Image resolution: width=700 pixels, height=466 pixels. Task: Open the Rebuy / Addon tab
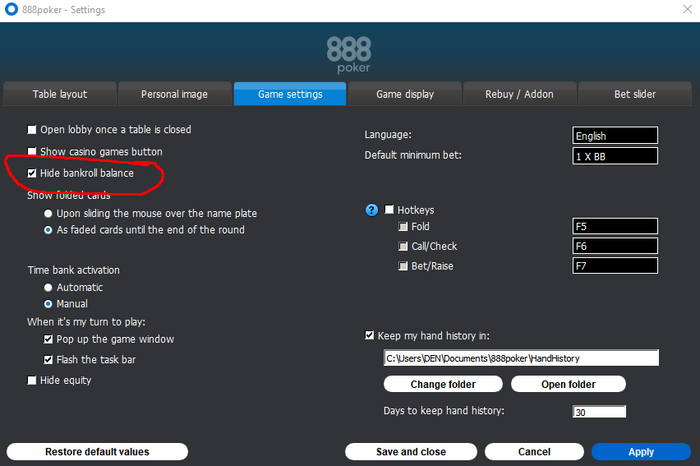point(520,94)
